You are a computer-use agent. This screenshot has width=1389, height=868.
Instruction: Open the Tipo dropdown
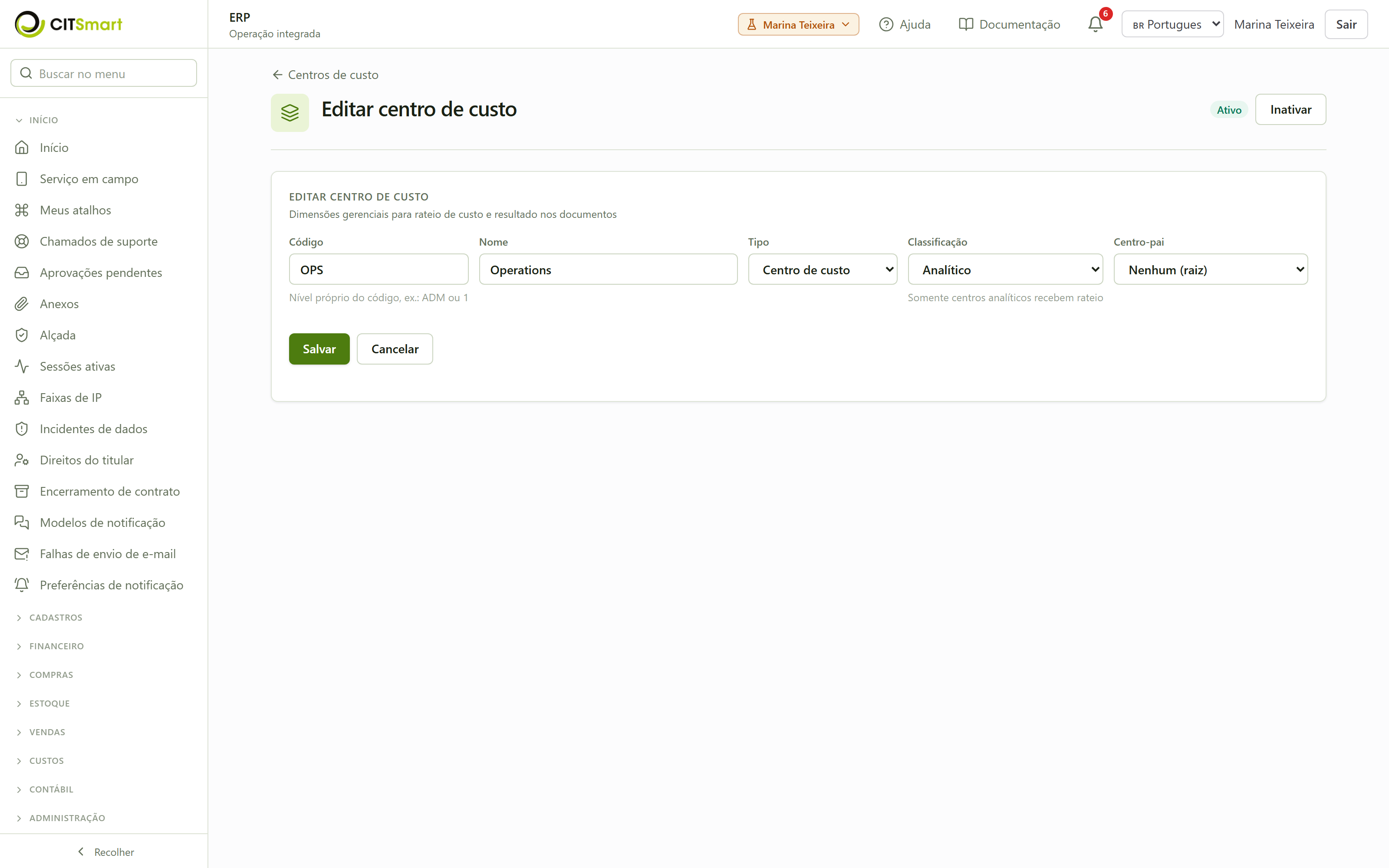click(x=823, y=269)
